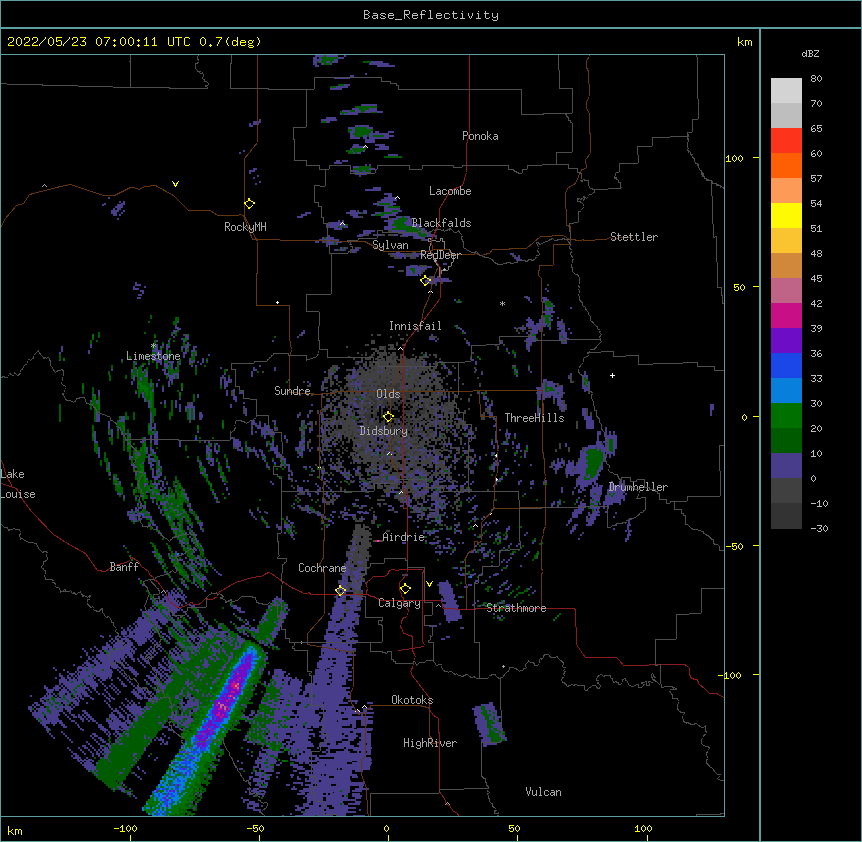Click the yellow diamond marker near RockyMH
Screen dimensions: 862x842
tap(250, 204)
